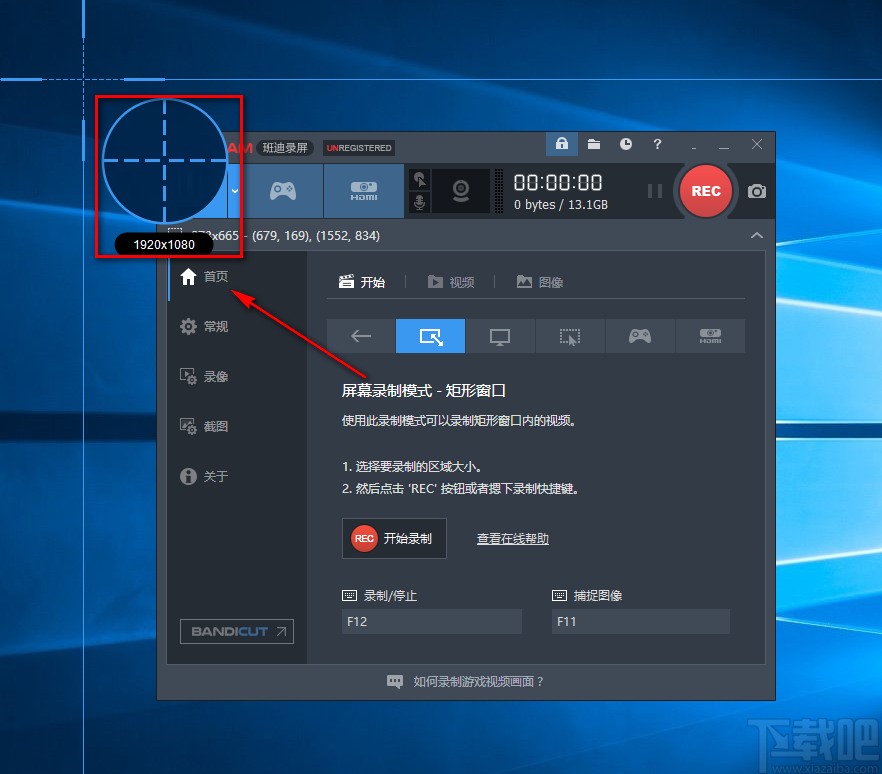Viewport: 882px width, 774px height.
Task: Select HDMI device recording mode in top bar
Action: [x=364, y=191]
